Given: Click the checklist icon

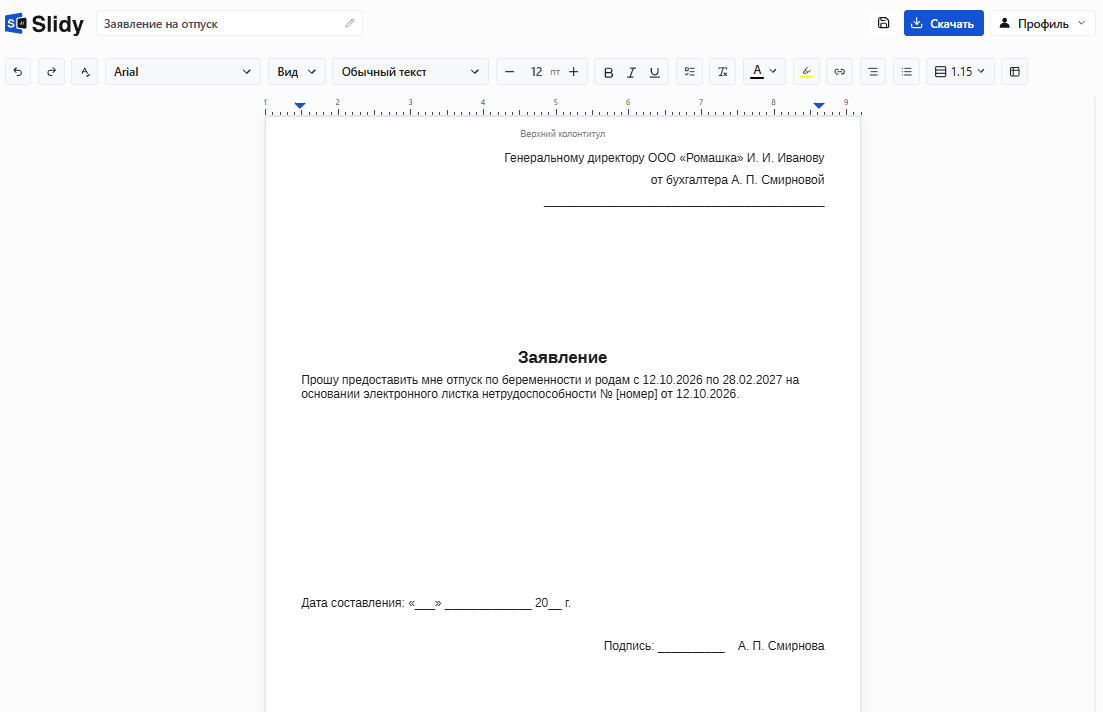Looking at the screenshot, I should point(689,72).
